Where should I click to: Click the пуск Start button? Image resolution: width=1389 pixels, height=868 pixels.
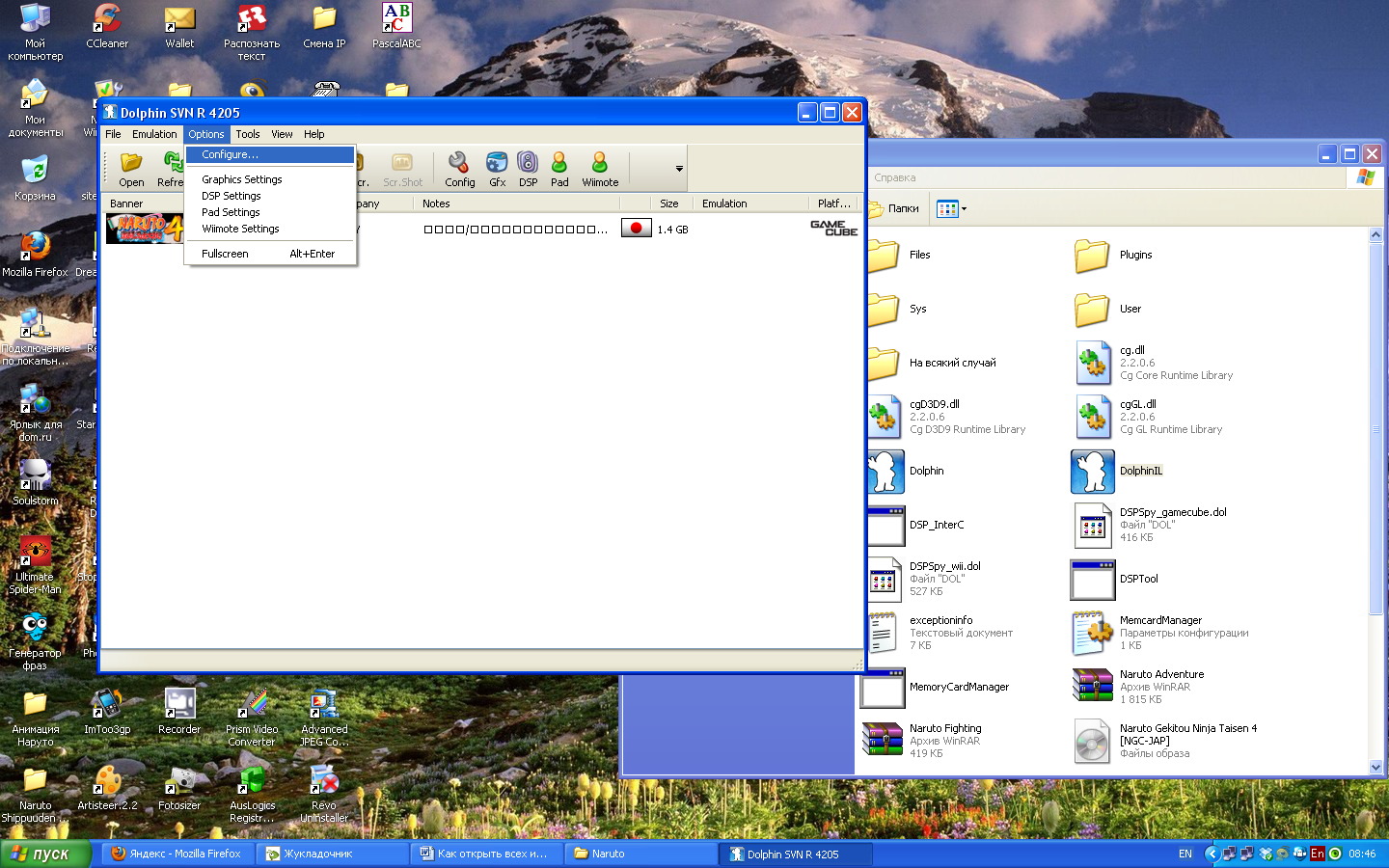45,854
